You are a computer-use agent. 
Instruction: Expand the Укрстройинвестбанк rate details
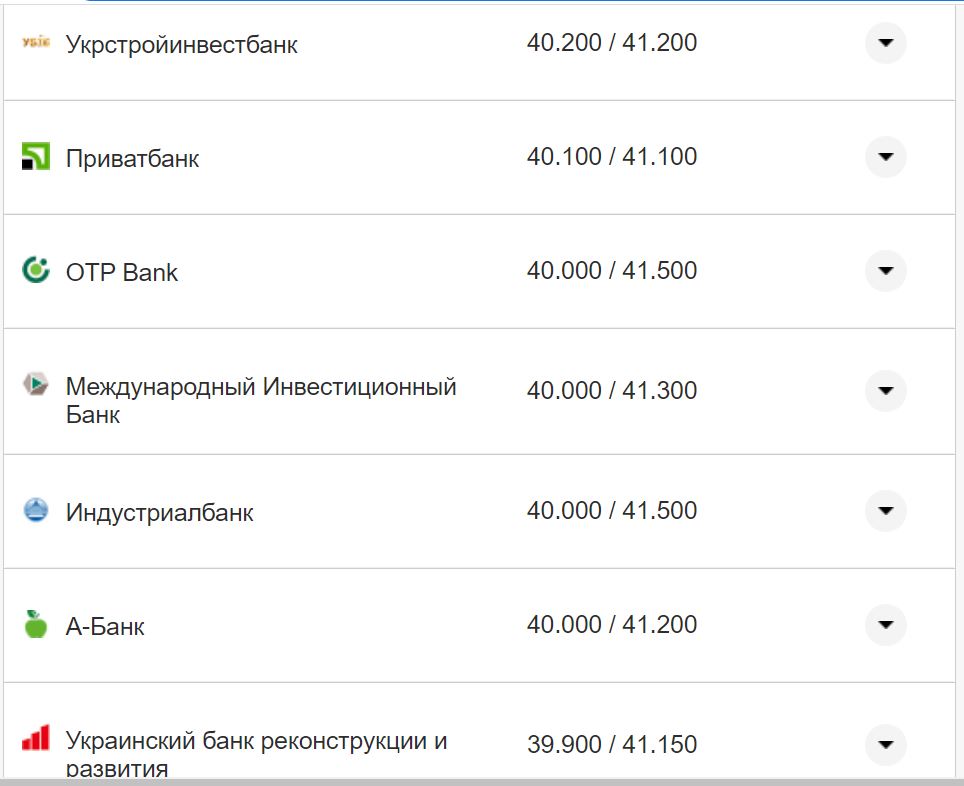pyautogui.click(x=885, y=43)
